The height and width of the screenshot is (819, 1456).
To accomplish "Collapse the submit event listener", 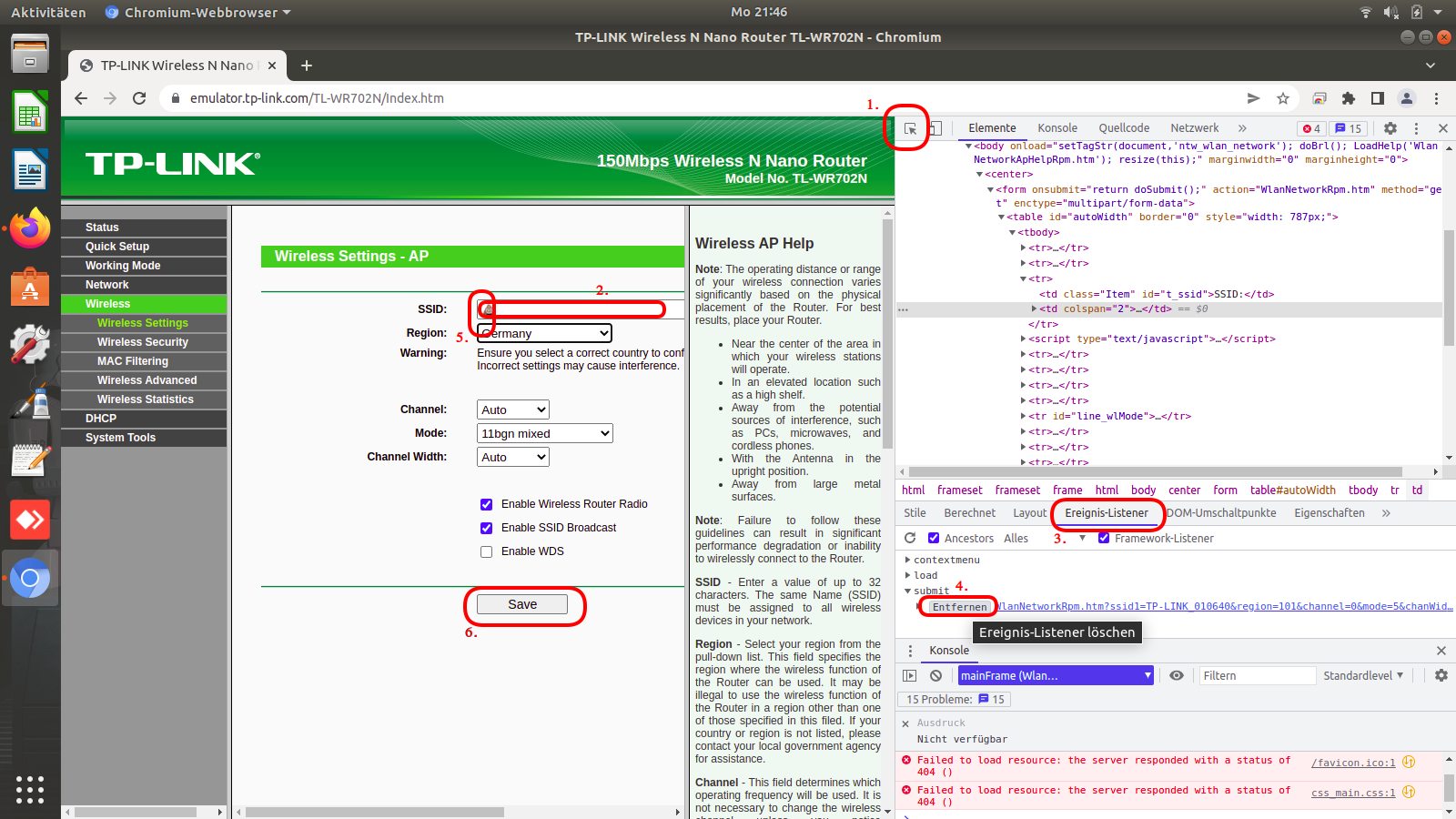I will (x=908, y=591).
